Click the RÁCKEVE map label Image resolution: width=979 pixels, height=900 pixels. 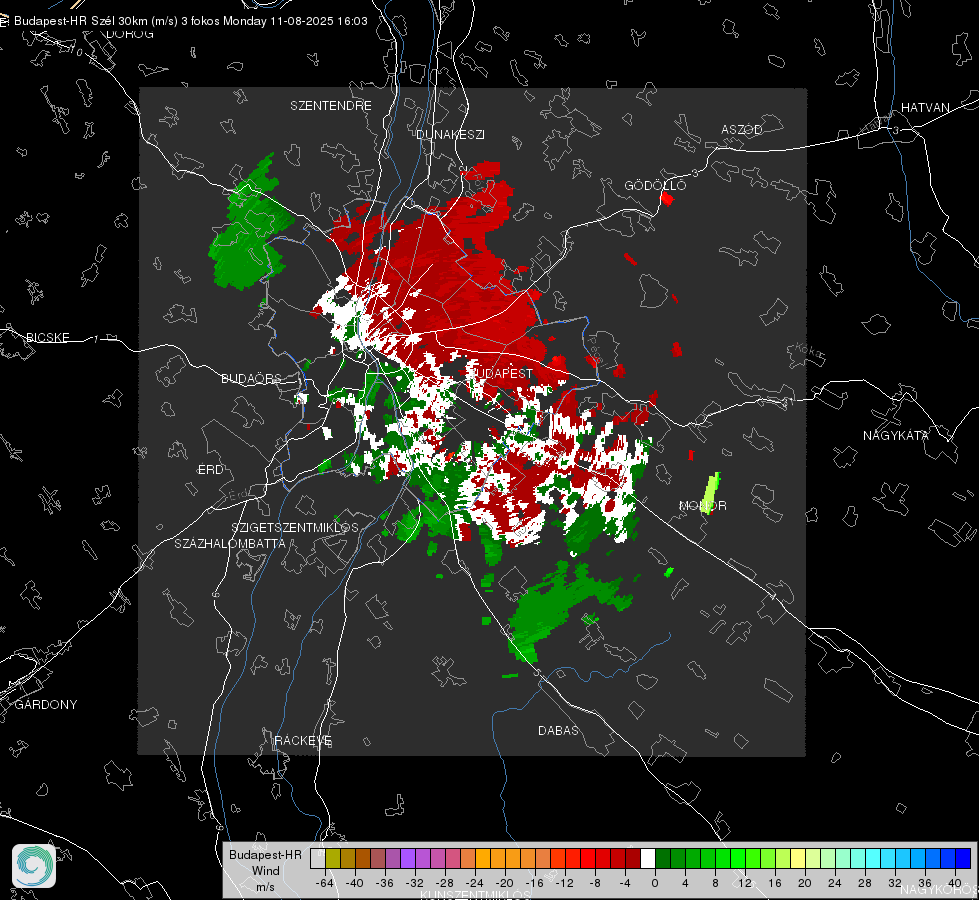(x=303, y=741)
